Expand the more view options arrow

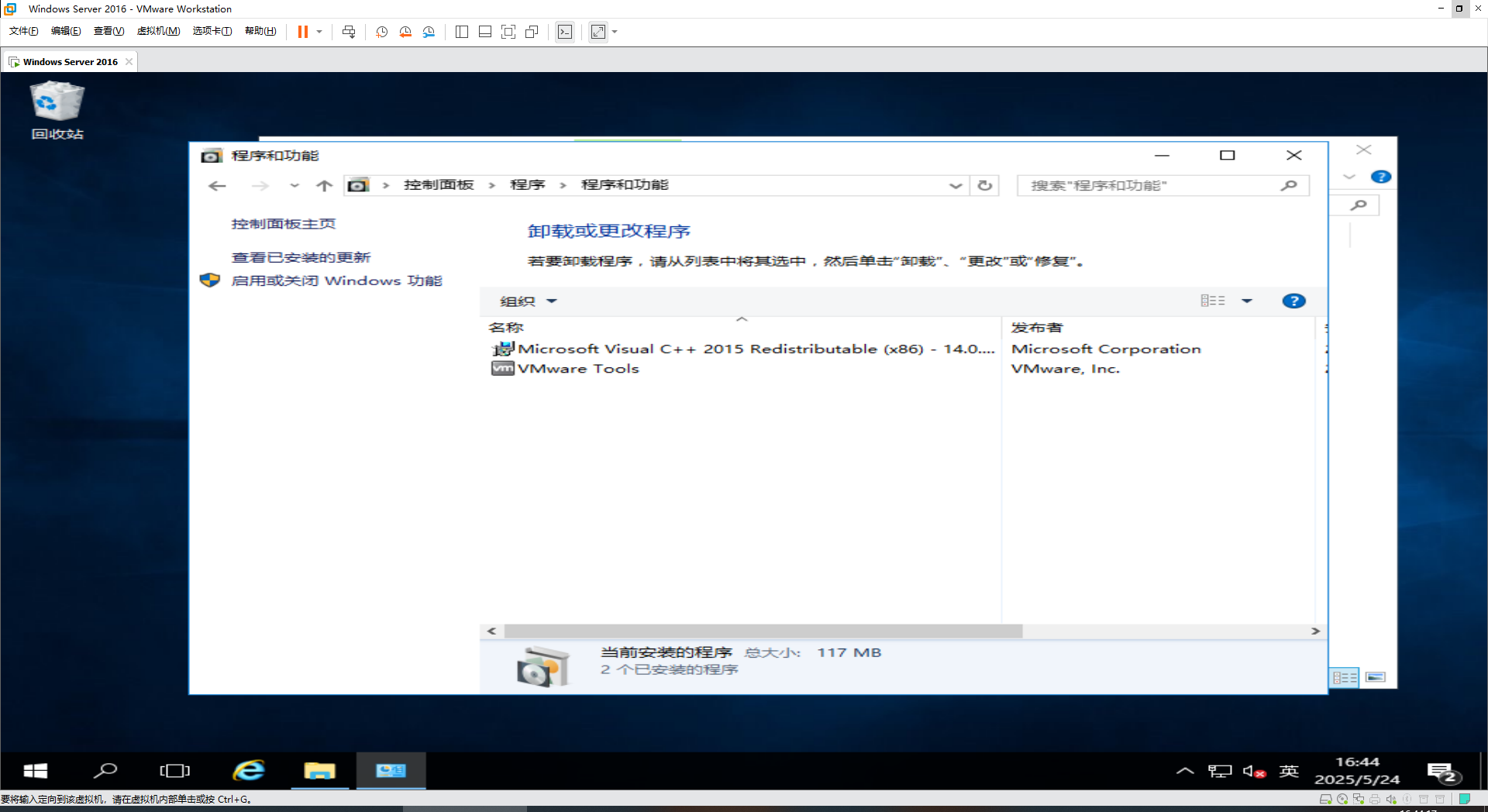point(1247,301)
